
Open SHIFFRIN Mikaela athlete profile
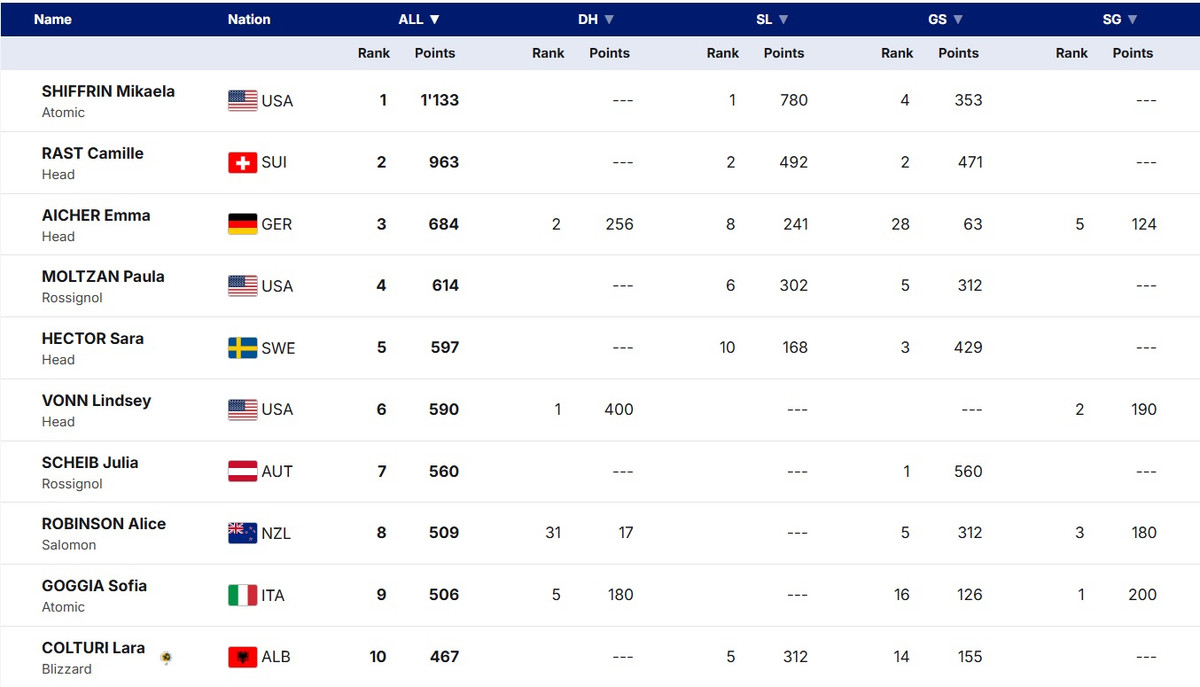tap(108, 91)
